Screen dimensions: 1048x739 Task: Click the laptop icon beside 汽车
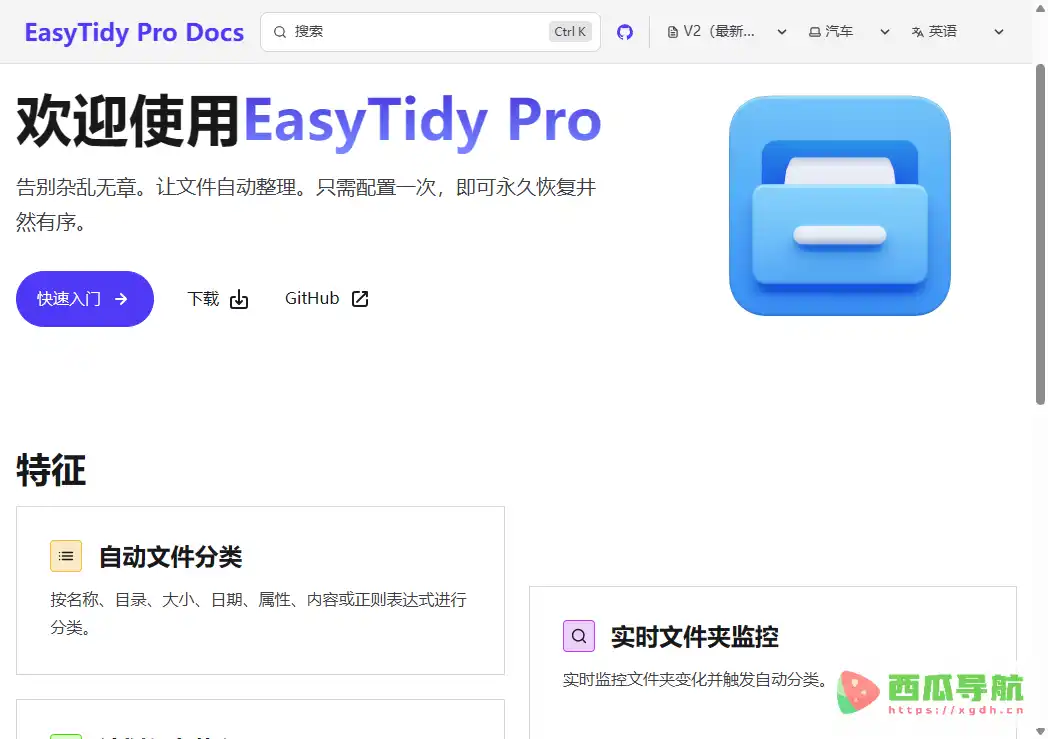coord(815,32)
